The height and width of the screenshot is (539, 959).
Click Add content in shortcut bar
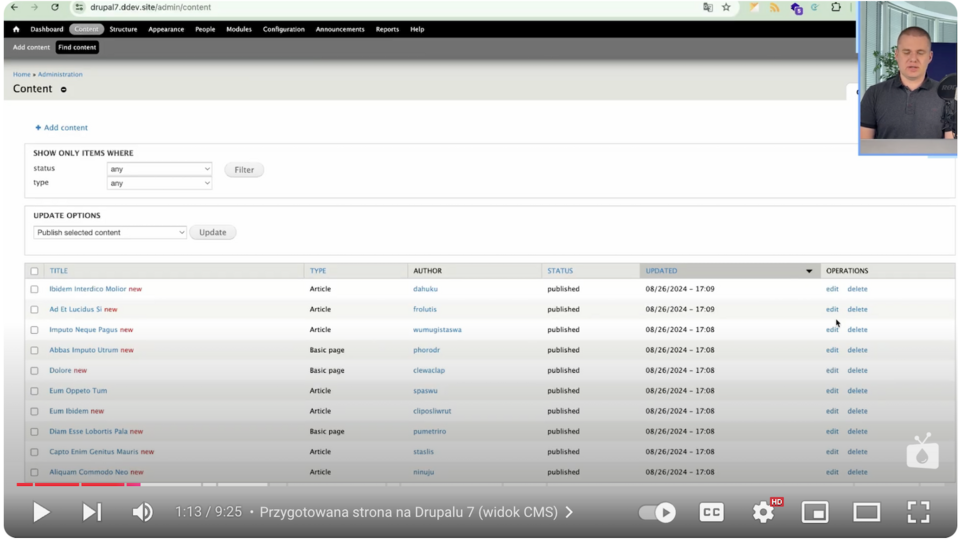pos(31,47)
